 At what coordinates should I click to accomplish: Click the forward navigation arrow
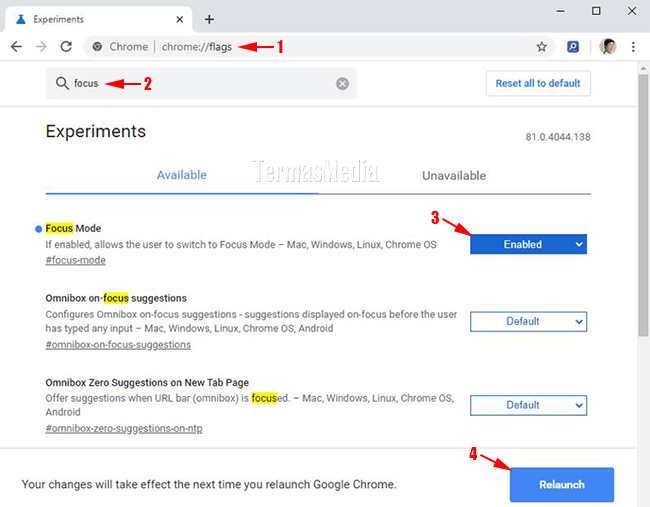click(41, 46)
